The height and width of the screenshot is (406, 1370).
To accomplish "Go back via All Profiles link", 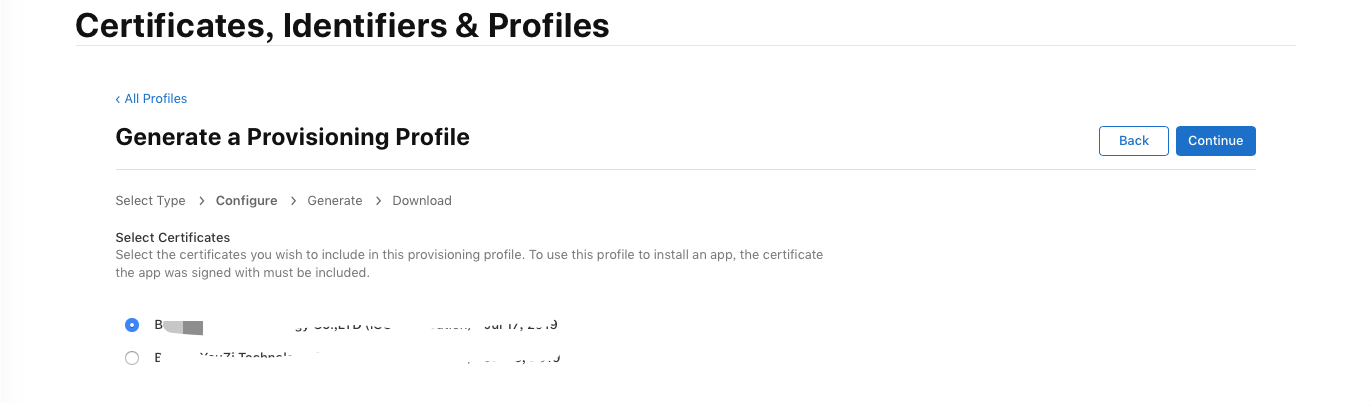I will tap(151, 98).
